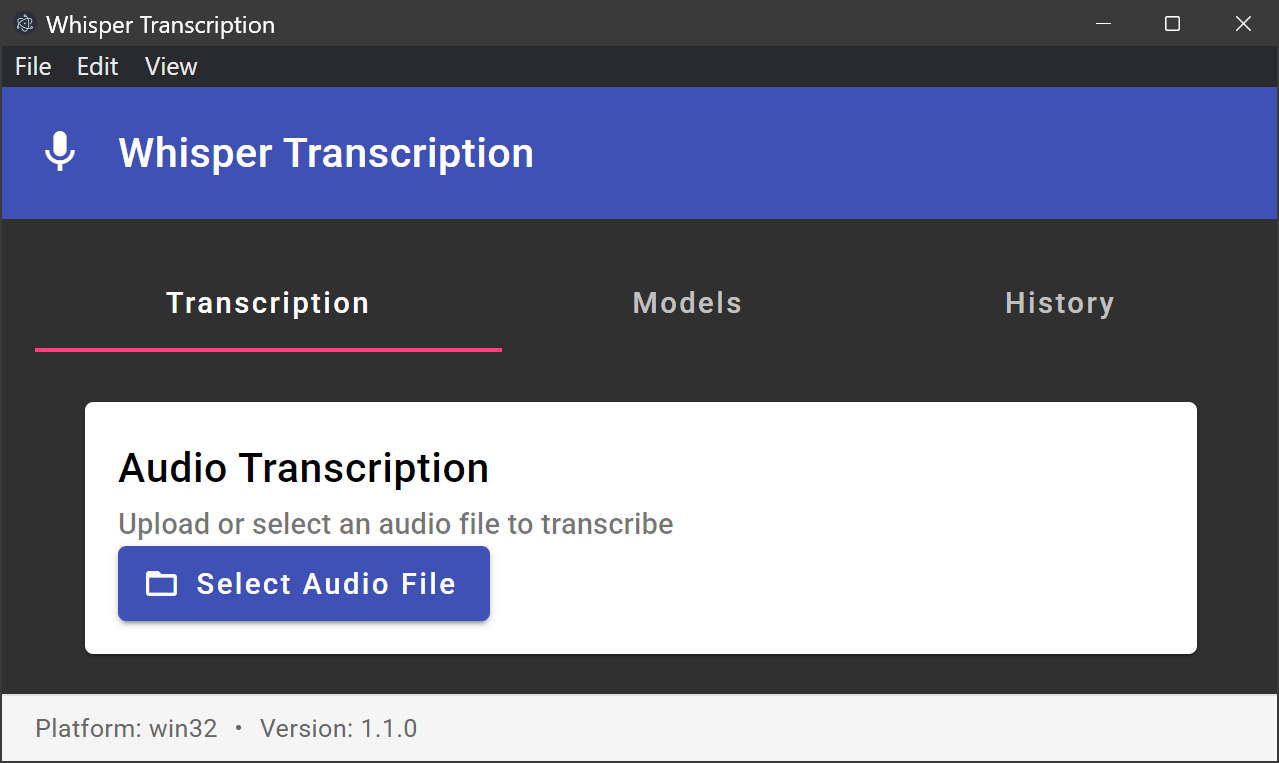Click the Electron app icon in title bar

point(25,24)
